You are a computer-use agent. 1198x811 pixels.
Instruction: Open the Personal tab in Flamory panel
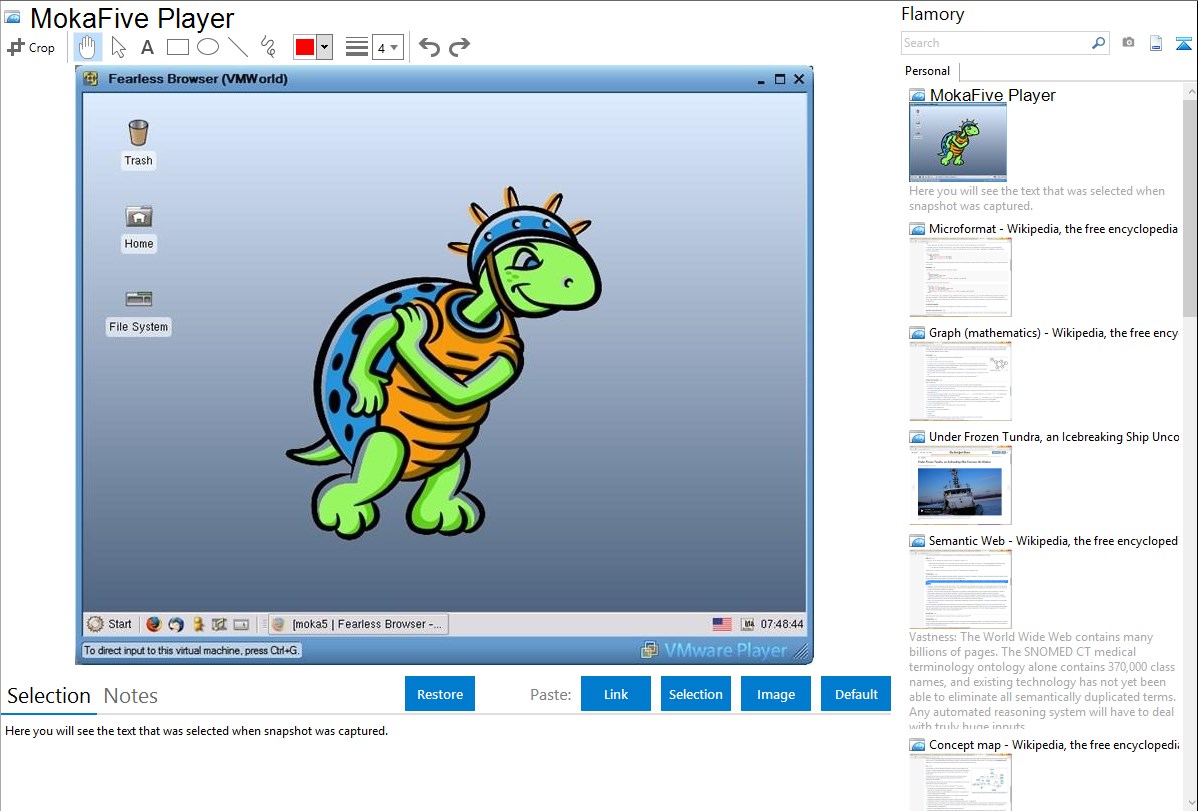(x=927, y=71)
